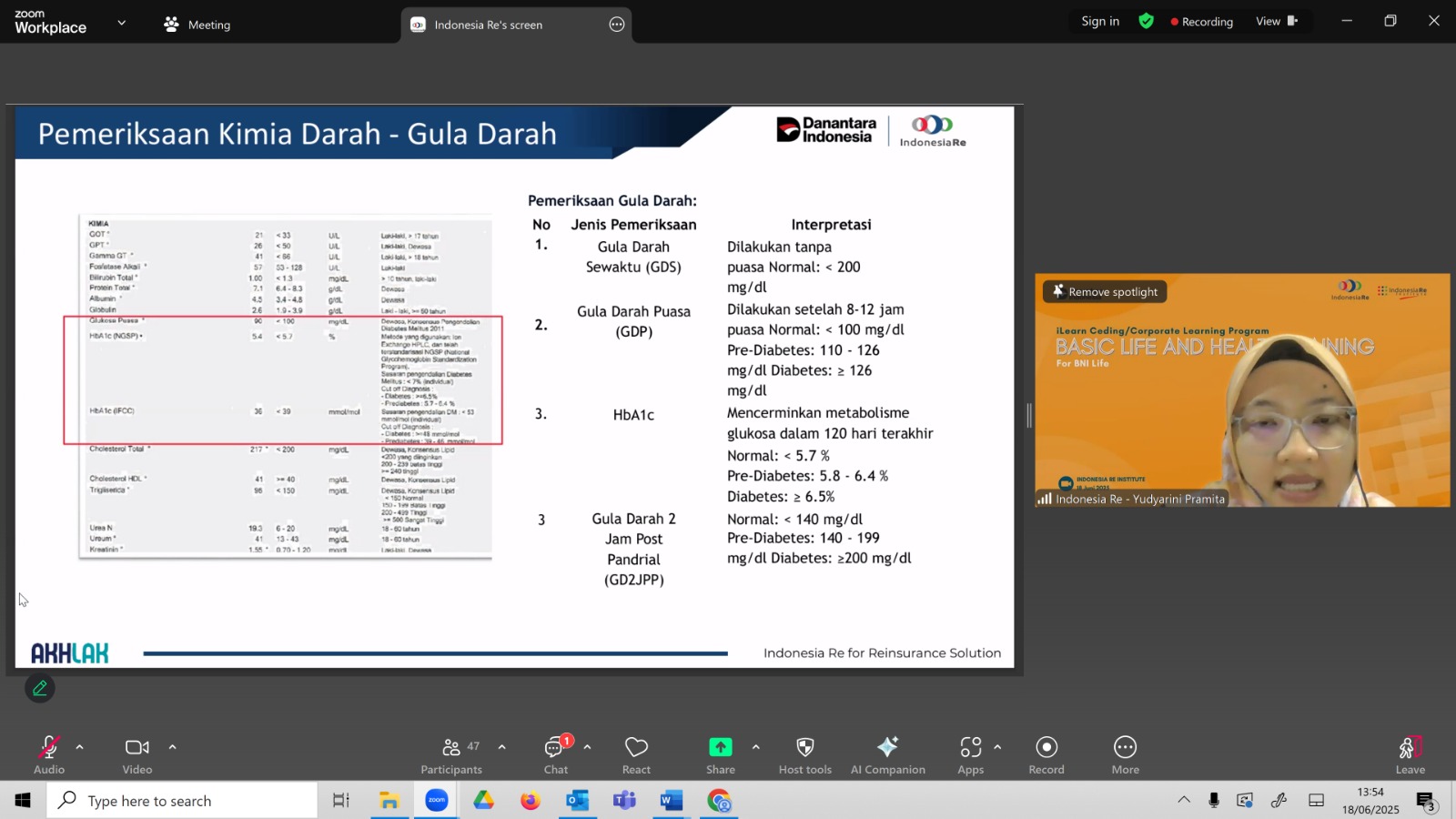This screenshot has width=1456, height=819.
Task: Click the Zoom taskbar icon
Action: click(437, 800)
